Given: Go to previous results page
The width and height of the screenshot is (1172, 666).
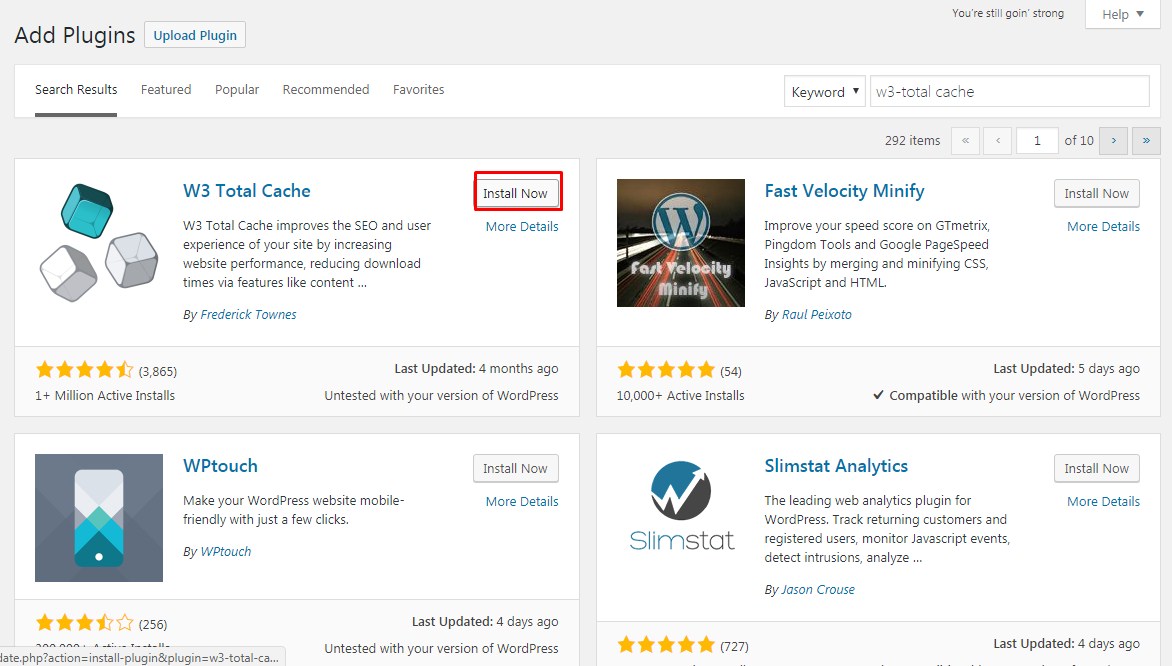Looking at the screenshot, I should pyautogui.click(x=998, y=141).
